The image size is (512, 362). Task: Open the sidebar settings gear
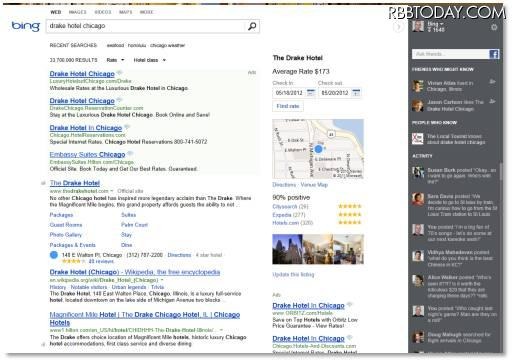coord(494,27)
